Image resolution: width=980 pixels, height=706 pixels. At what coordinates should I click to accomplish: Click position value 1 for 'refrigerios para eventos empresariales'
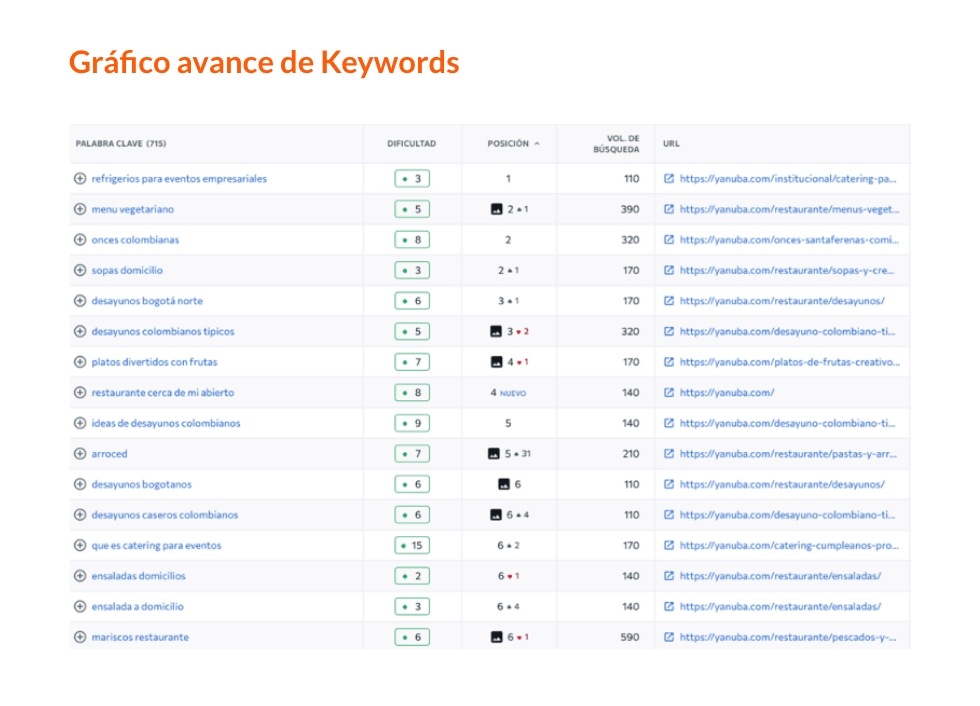click(508, 179)
